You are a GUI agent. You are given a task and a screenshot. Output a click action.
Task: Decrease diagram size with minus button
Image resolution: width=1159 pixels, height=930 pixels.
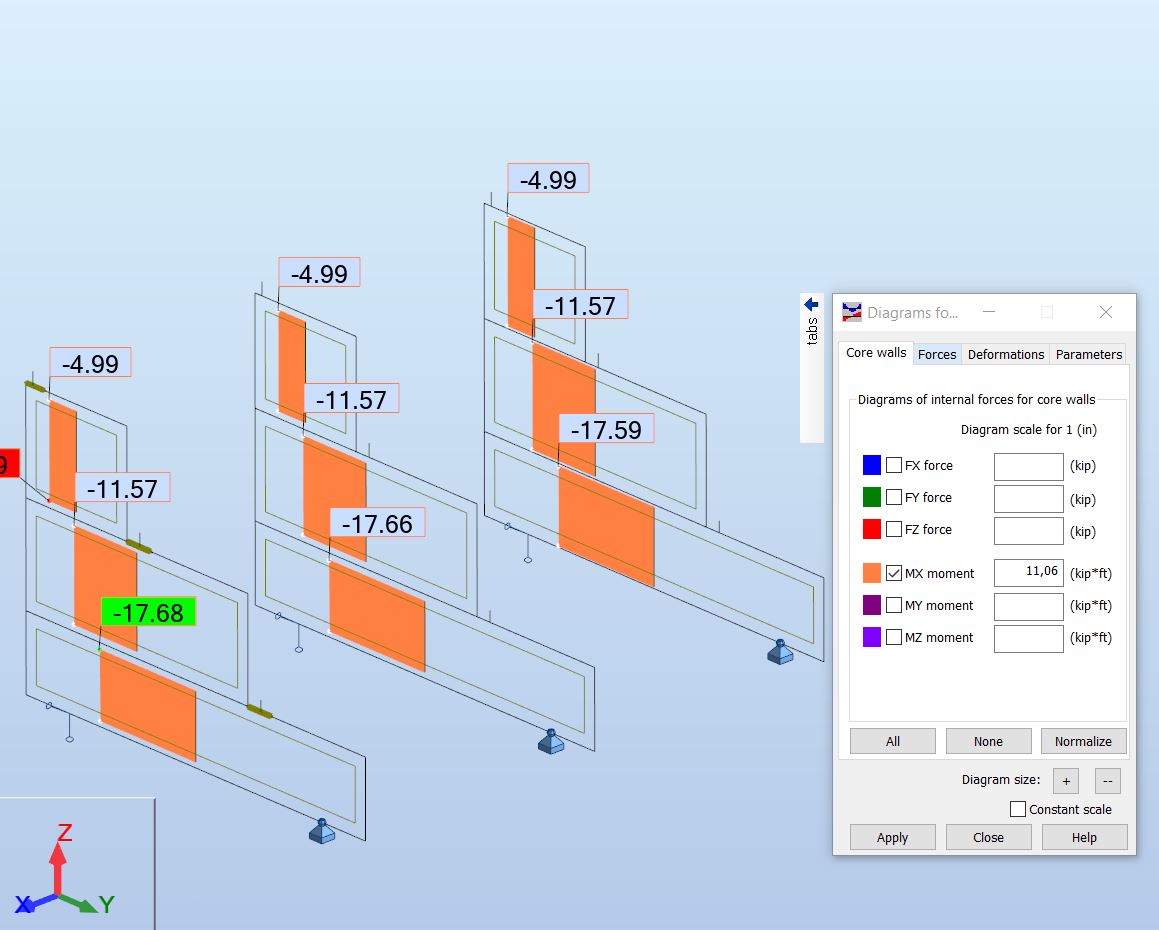(1107, 781)
